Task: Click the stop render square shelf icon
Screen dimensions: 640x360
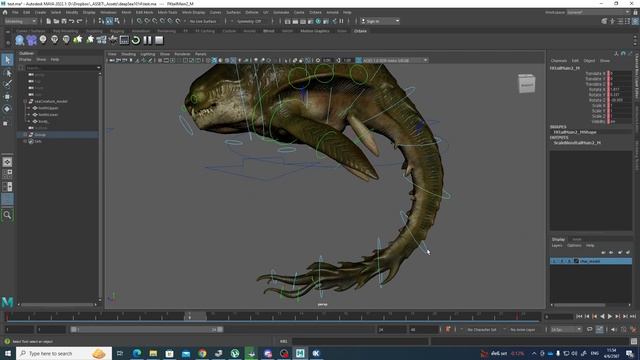Action: pyautogui.click(x=159, y=40)
